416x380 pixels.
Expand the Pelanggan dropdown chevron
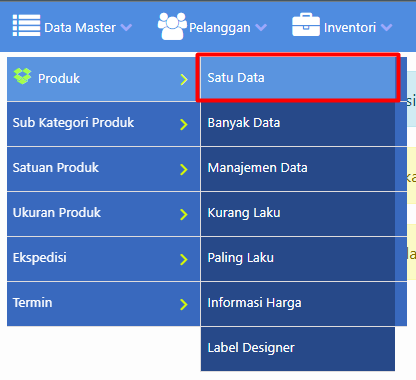261,27
